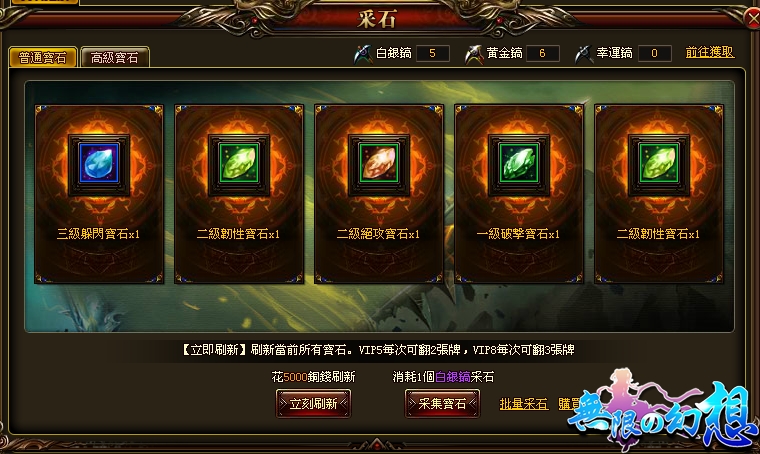Open the 批量采石 batch mining link
760x454 pixels.
524,404
